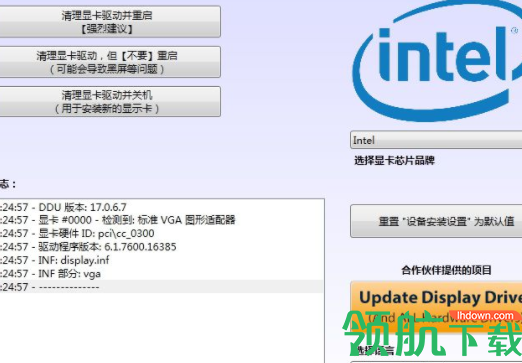Select log line DDU 版本: 17.0.6.7
Screen dimensions: 522x363
[161, 207]
